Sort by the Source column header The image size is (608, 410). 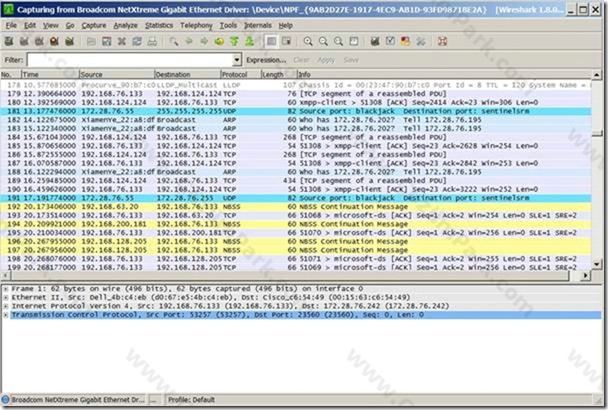[x=116, y=74]
